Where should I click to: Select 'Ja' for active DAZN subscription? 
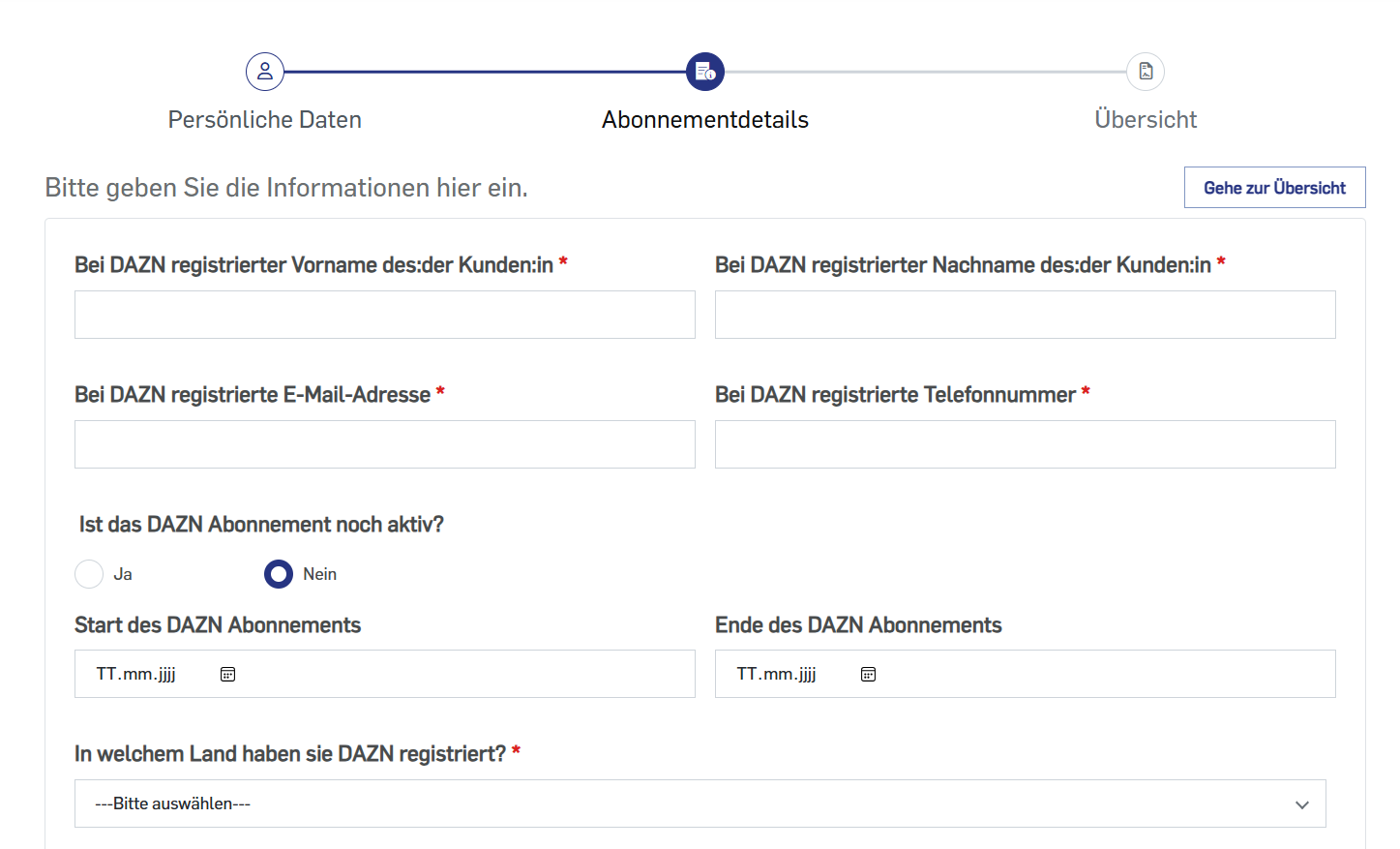tap(89, 574)
